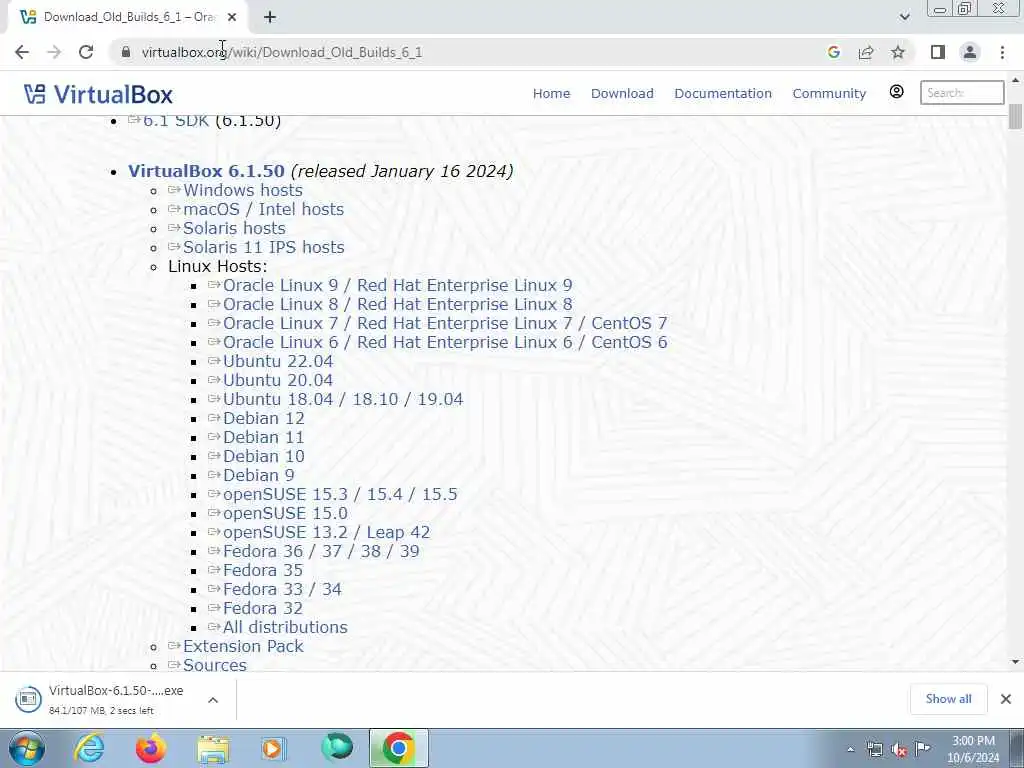Open the media player taskbar icon

tap(274, 748)
